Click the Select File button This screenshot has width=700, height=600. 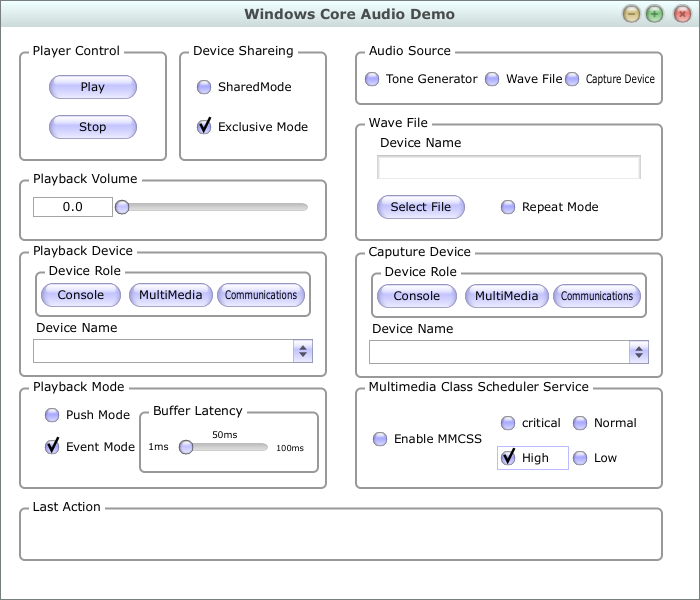pyautogui.click(x=420, y=207)
